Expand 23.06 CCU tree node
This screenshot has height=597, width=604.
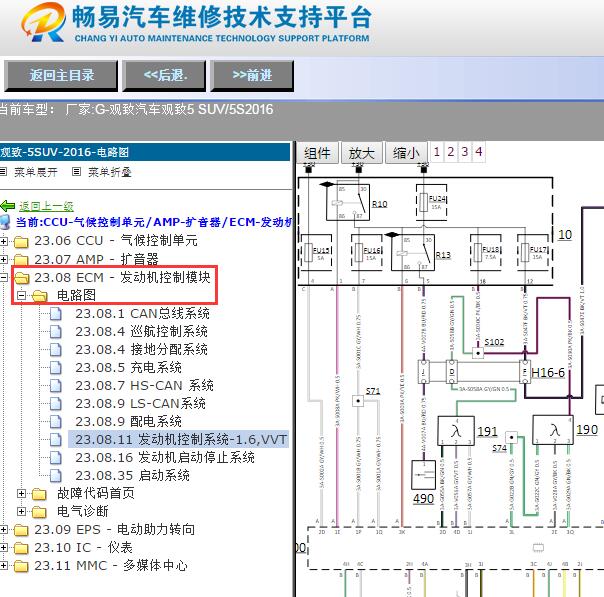pos(3,241)
